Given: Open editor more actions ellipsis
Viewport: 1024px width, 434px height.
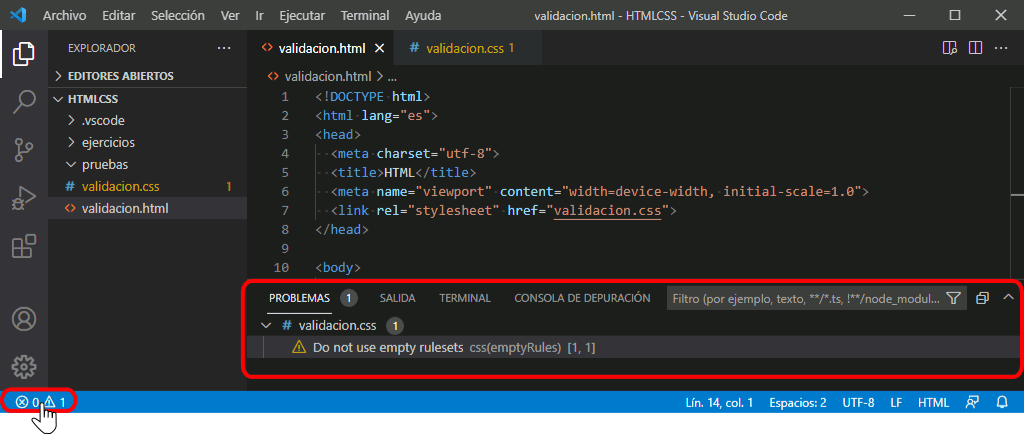Looking at the screenshot, I should click(x=1000, y=48).
